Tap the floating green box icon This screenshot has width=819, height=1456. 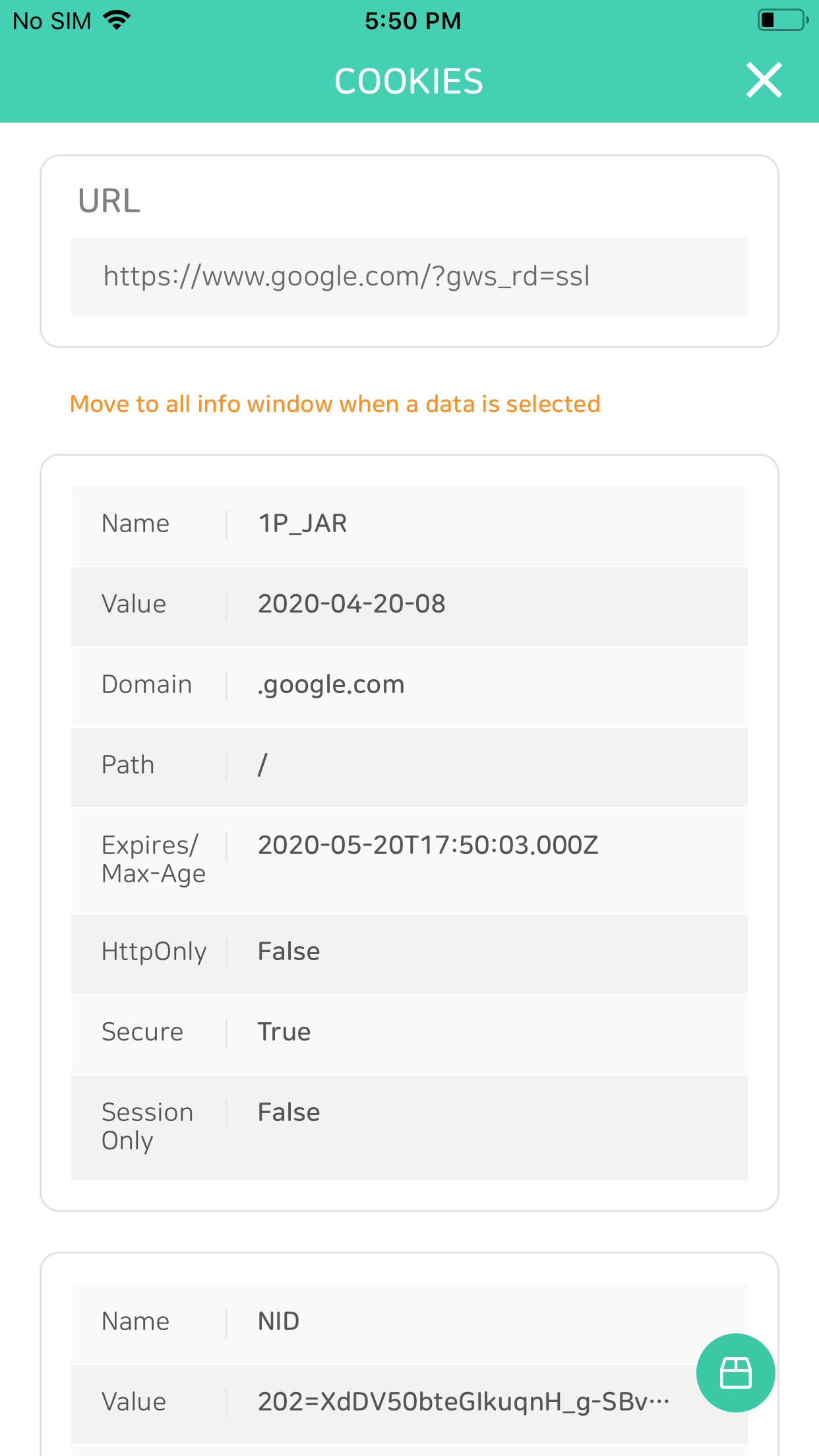pos(736,1373)
